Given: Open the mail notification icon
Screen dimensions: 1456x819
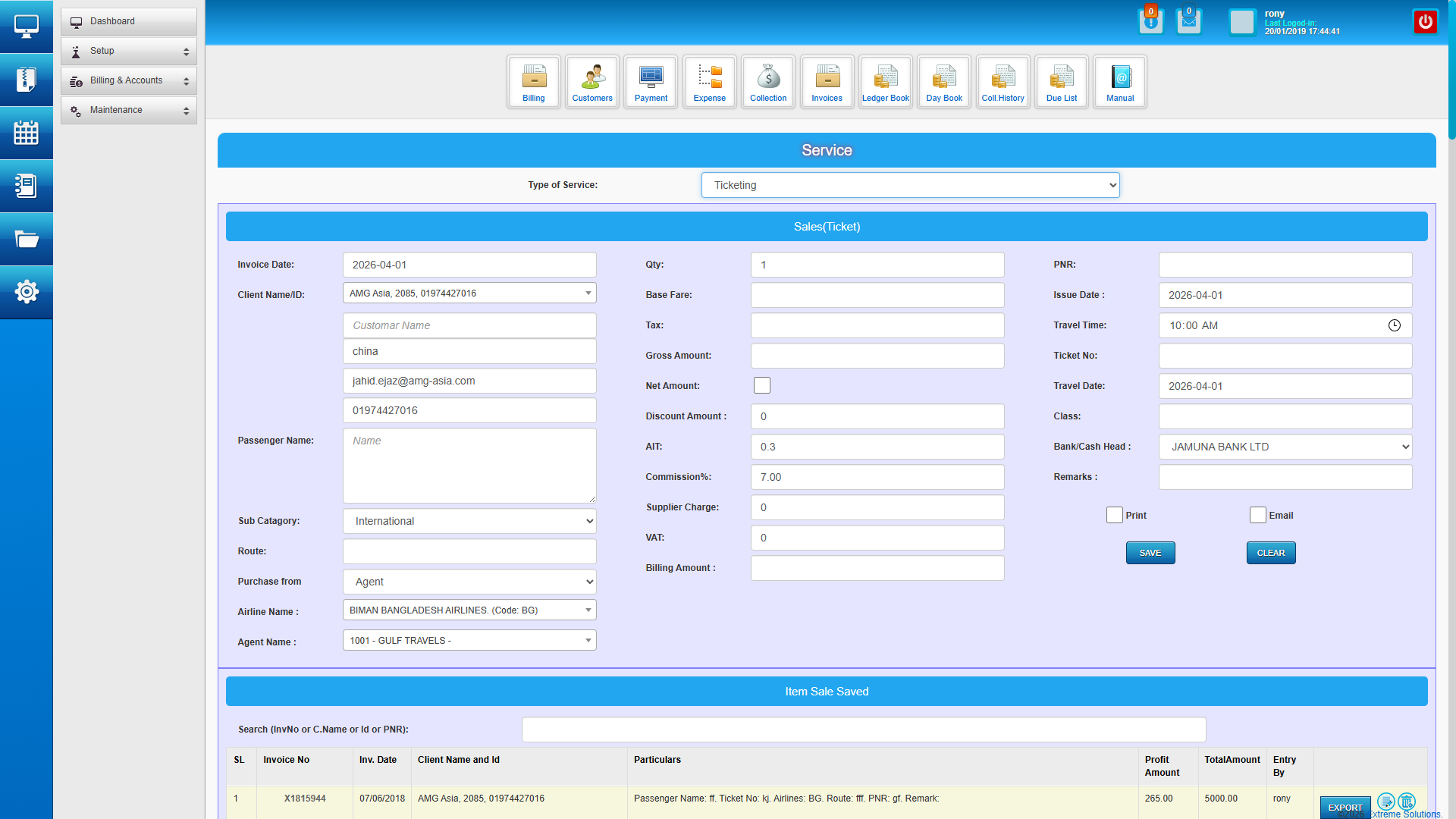Looking at the screenshot, I should click(x=1188, y=21).
